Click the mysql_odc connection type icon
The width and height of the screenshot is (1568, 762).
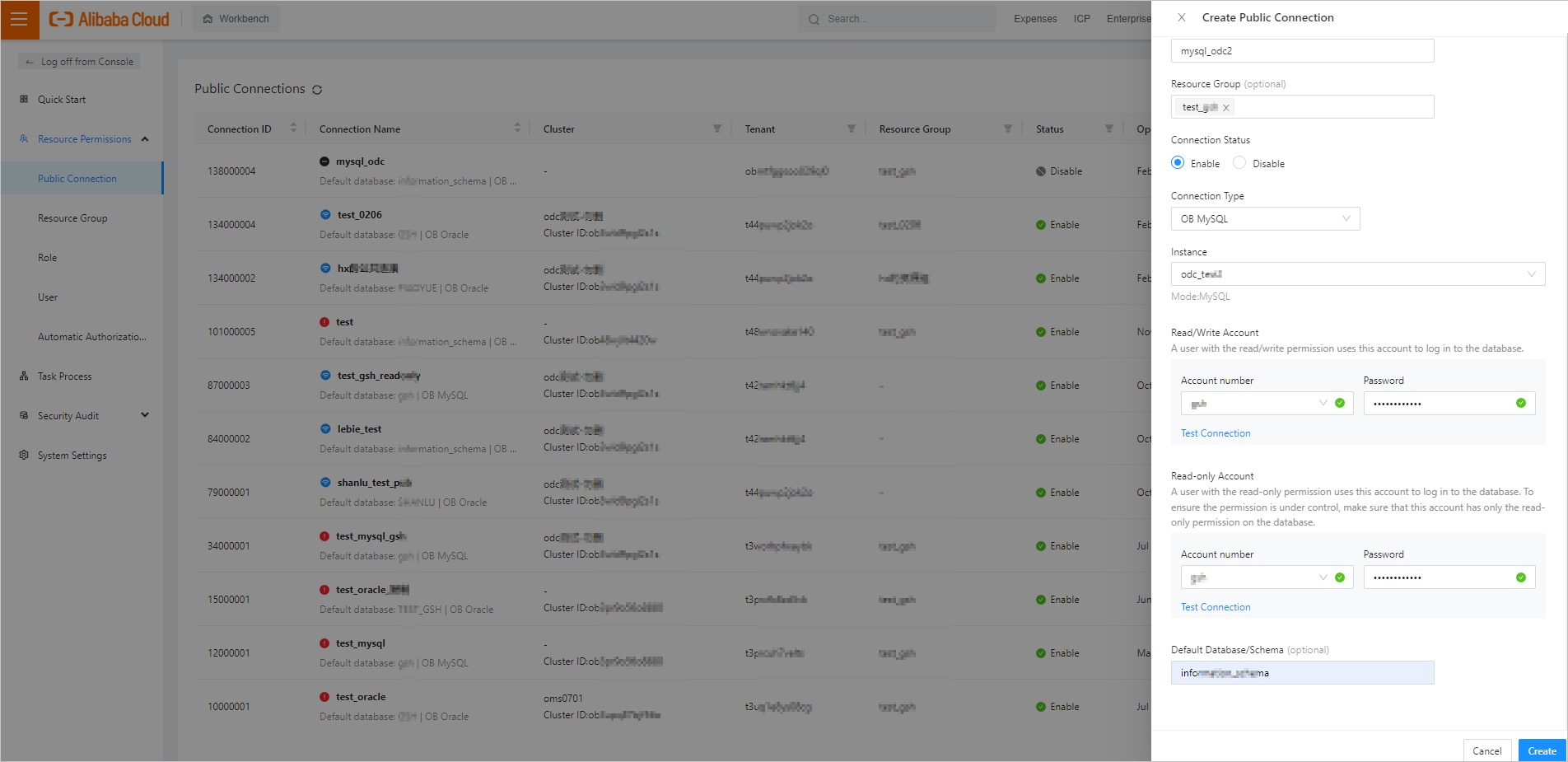(x=324, y=161)
